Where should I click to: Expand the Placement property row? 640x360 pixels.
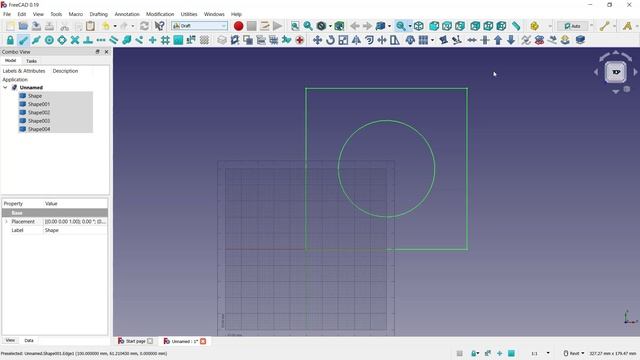[6, 222]
